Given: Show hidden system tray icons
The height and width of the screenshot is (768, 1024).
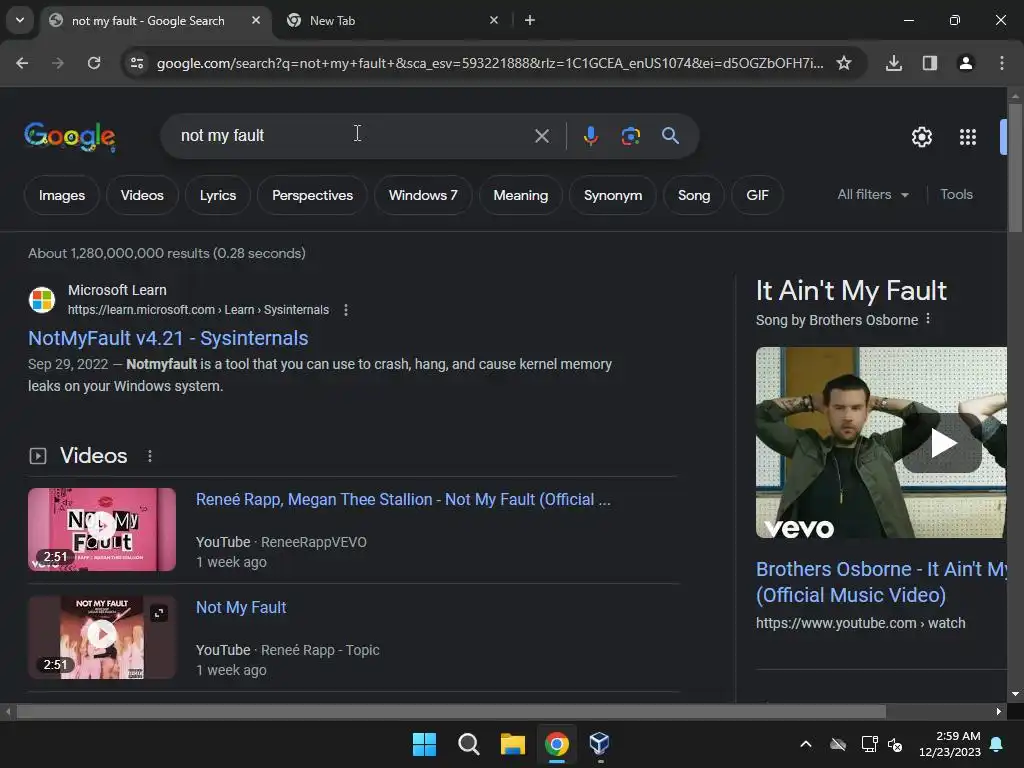Looking at the screenshot, I should 806,744.
